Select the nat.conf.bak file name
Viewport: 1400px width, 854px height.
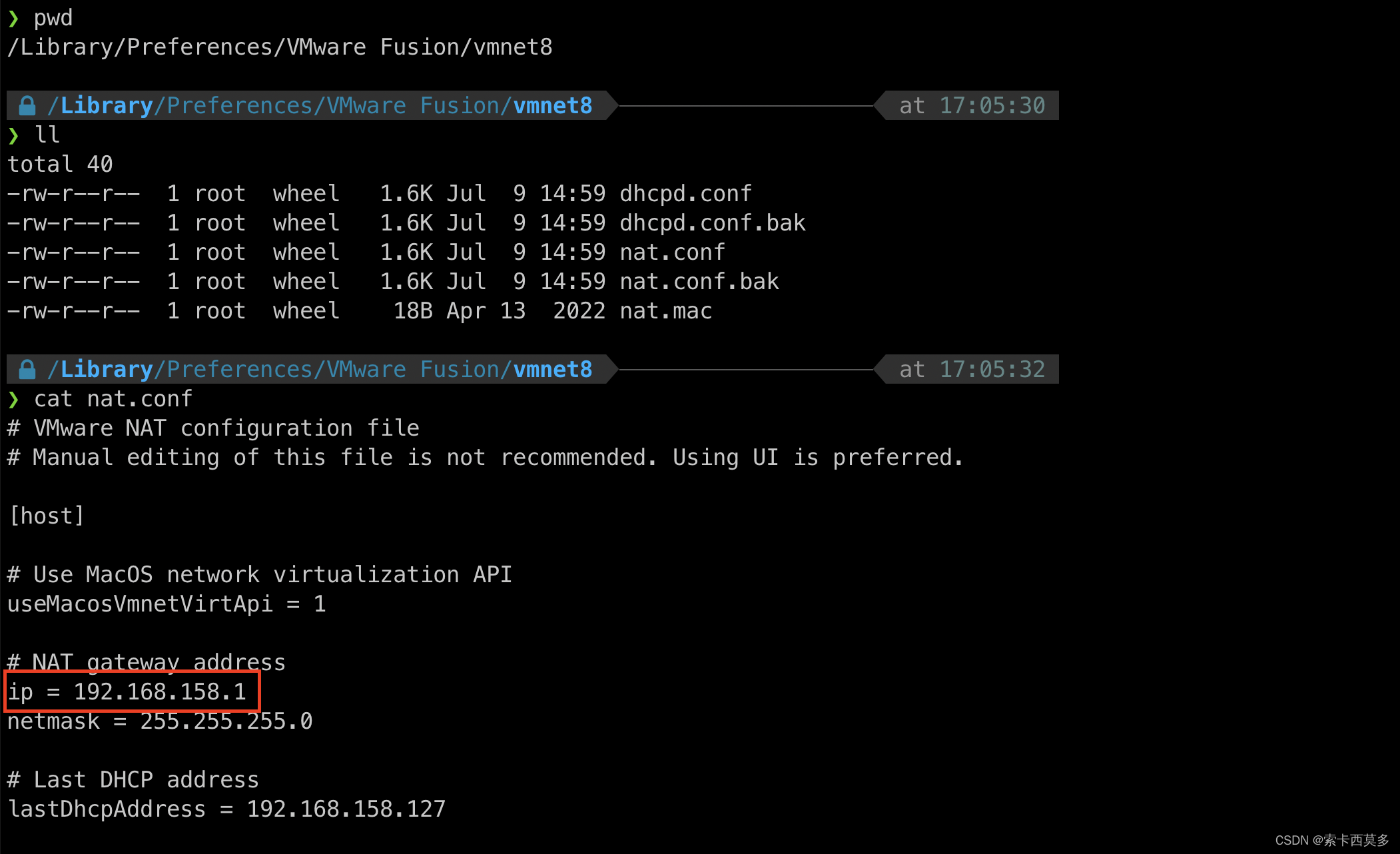point(699,281)
